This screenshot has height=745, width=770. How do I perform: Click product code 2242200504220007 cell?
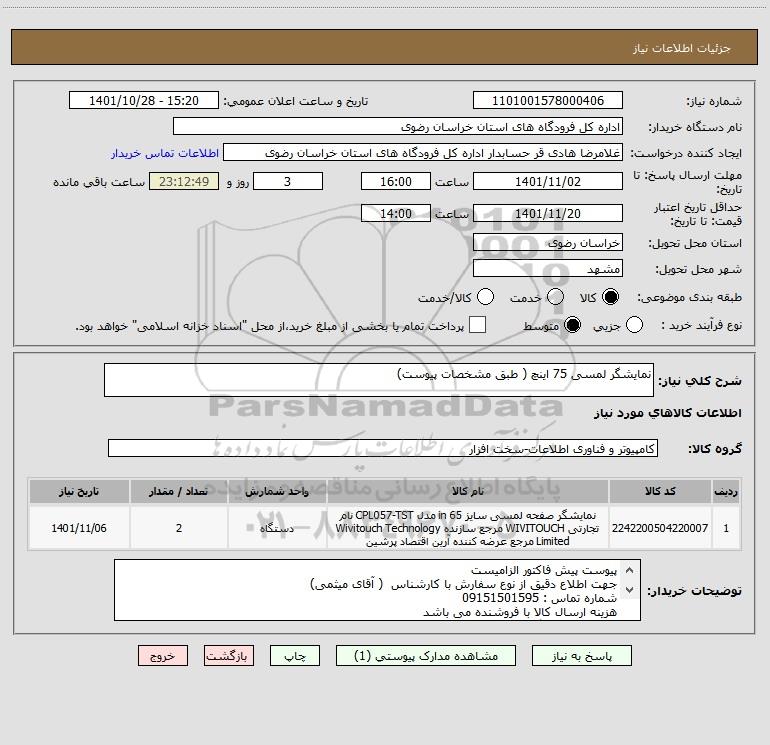[x=660, y=528]
